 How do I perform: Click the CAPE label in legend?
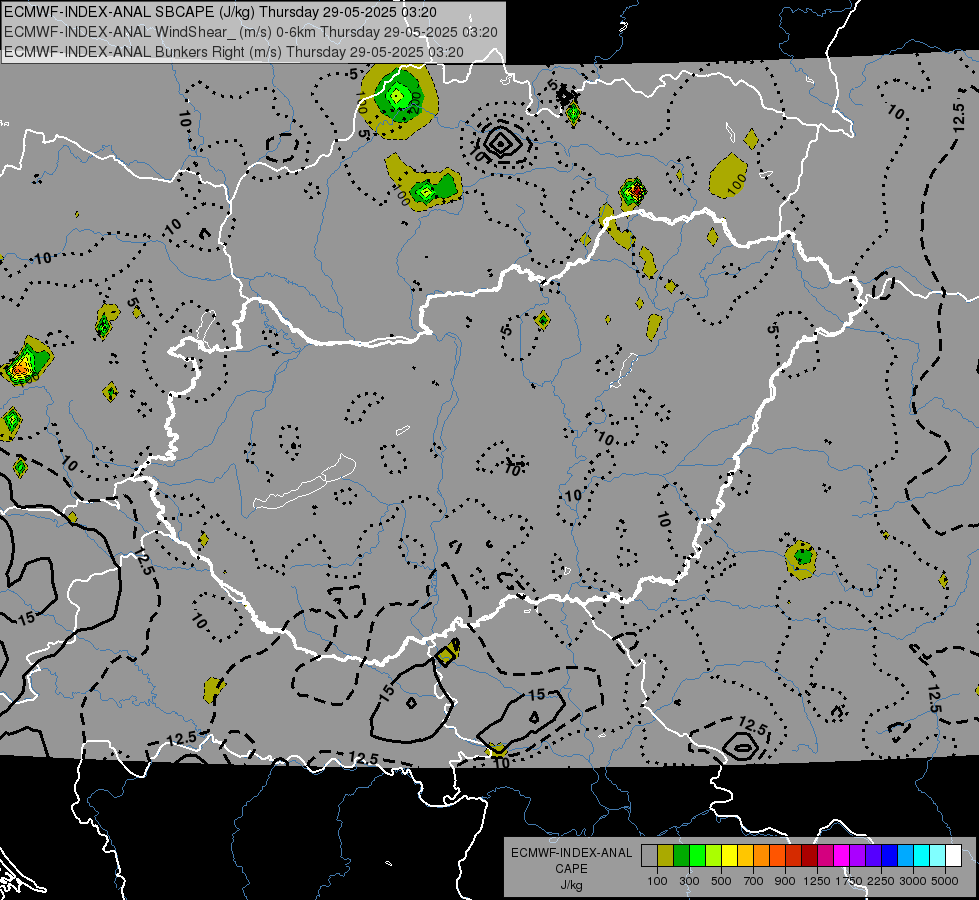pyautogui.click(x=571, y=869)
